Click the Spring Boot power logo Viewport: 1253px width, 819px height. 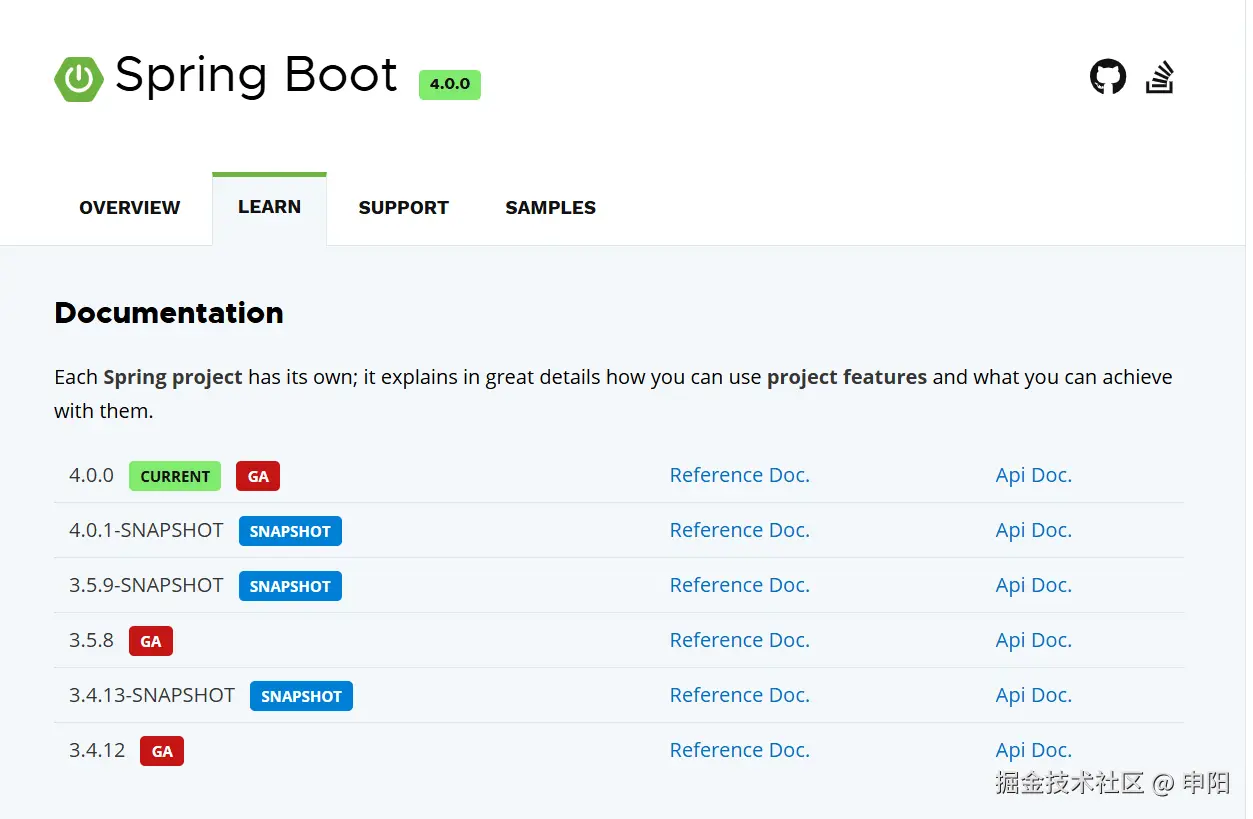click(79, 78)
